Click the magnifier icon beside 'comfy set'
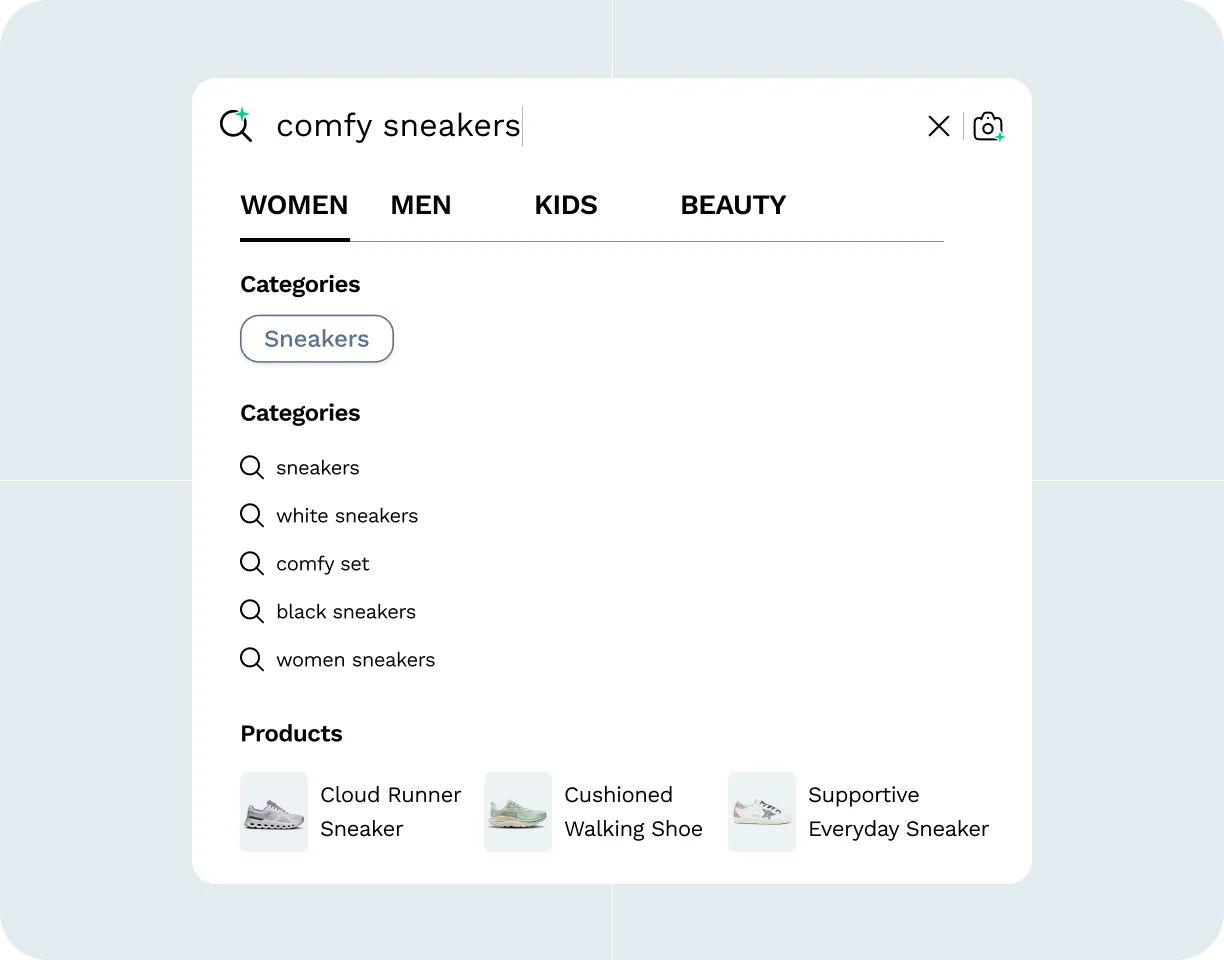The width and height of the screenshot is (1224, 960). click(251, 563)
